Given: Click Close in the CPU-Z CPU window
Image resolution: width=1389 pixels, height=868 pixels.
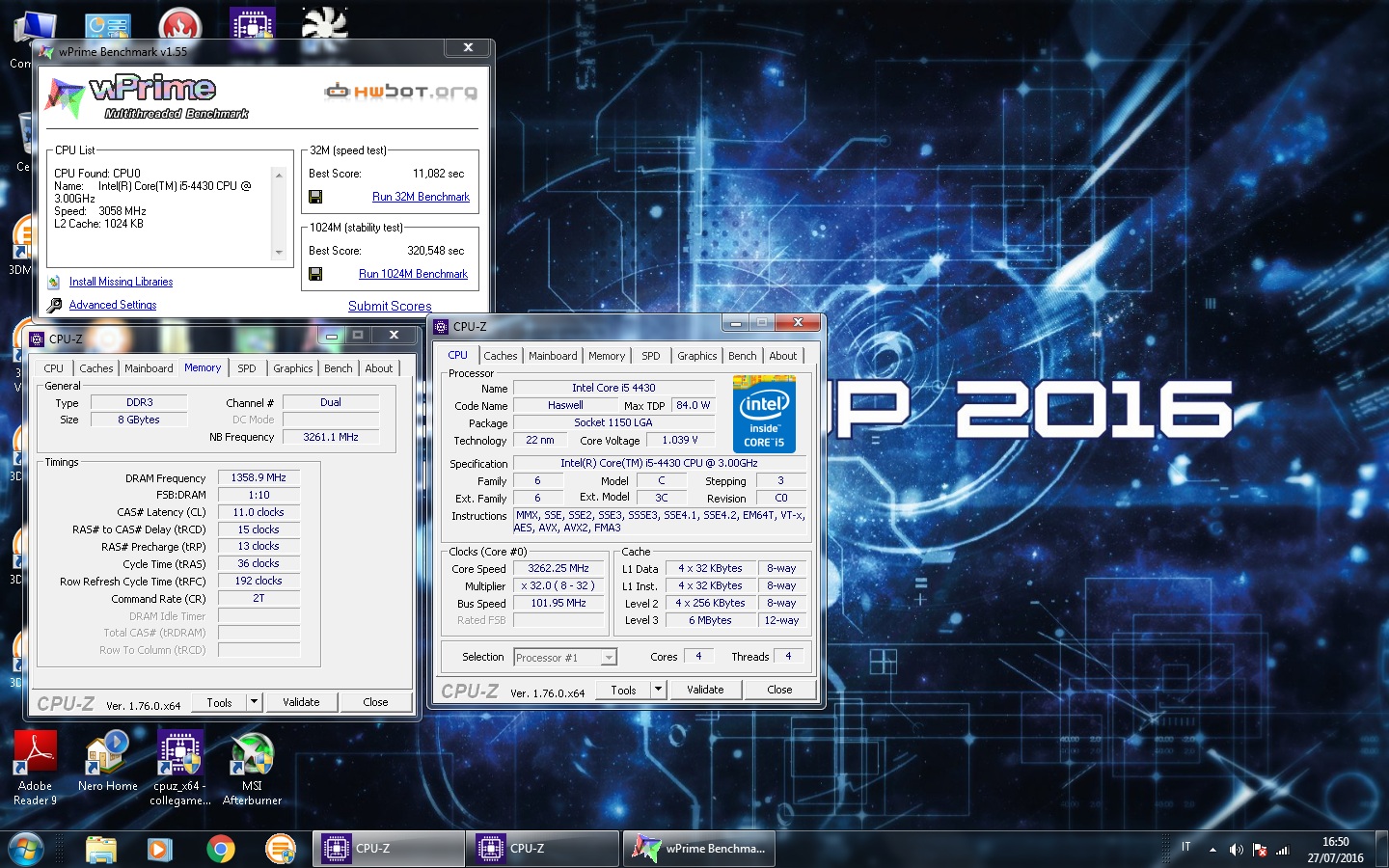Looking at the screenshot, I should click(780, 690).
